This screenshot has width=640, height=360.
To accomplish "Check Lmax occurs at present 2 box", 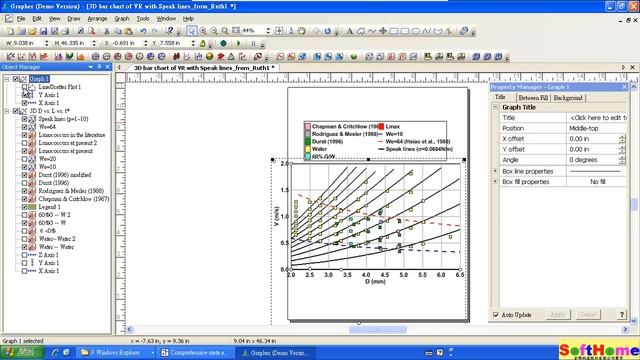I will pyautogui.click(x=24, y=143).
